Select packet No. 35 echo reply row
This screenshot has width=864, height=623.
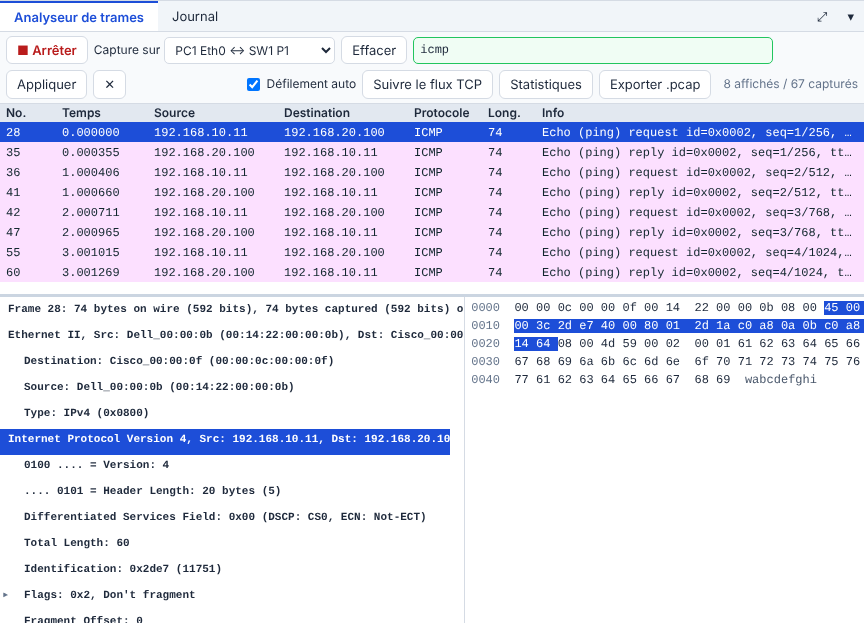coord(432,152)
